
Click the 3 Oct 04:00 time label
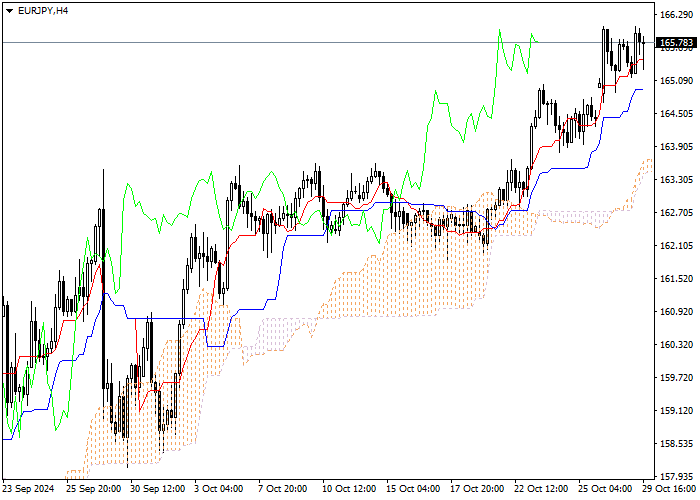(219, 489)
